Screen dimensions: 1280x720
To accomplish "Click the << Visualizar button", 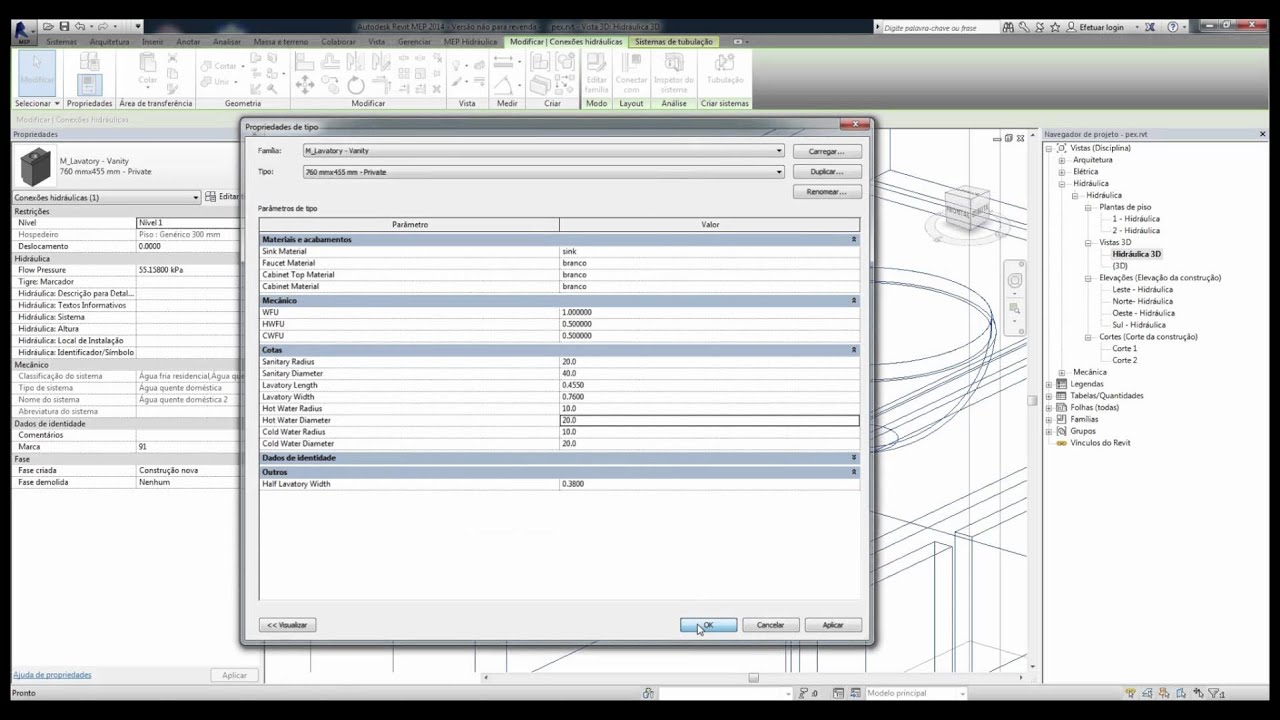I will point(287,625).
